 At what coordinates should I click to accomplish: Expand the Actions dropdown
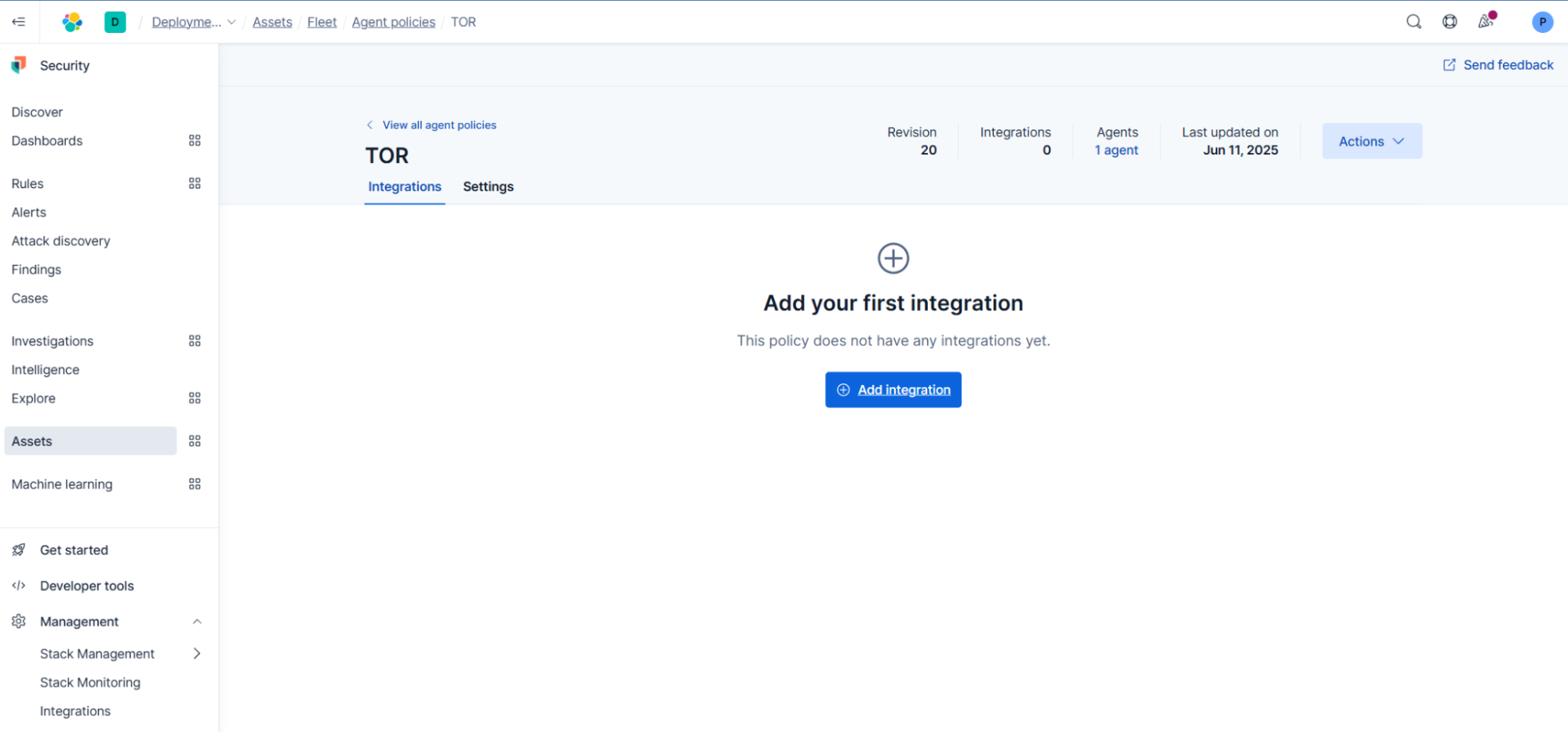coord(1371,141)
